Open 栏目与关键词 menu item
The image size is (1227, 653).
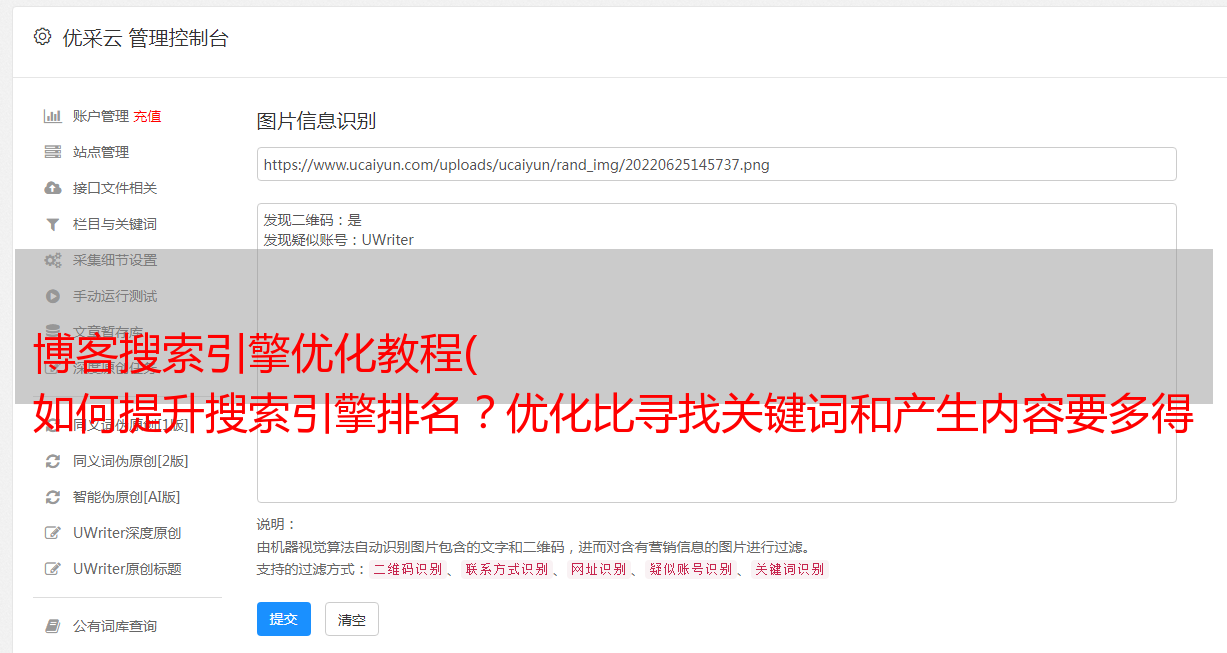coord(115,224)
